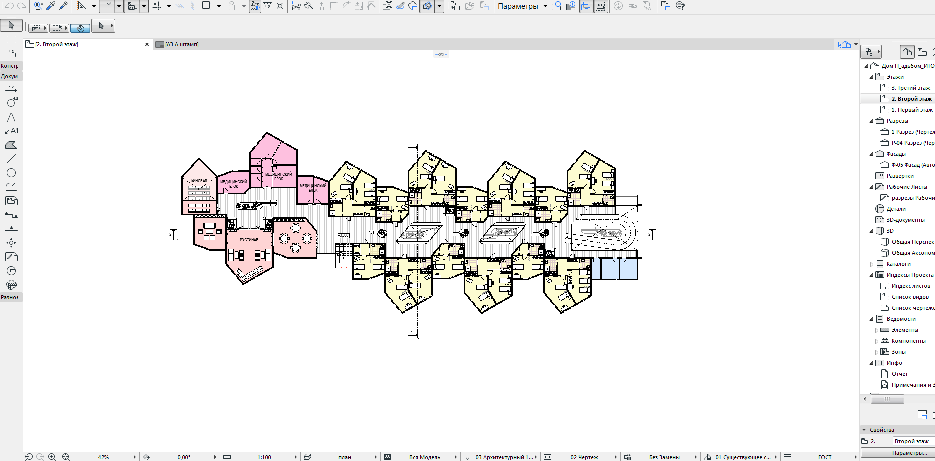Open the Разное toolbox section
This screenshot has height=461, width=935.
click(x=9, y=297)
